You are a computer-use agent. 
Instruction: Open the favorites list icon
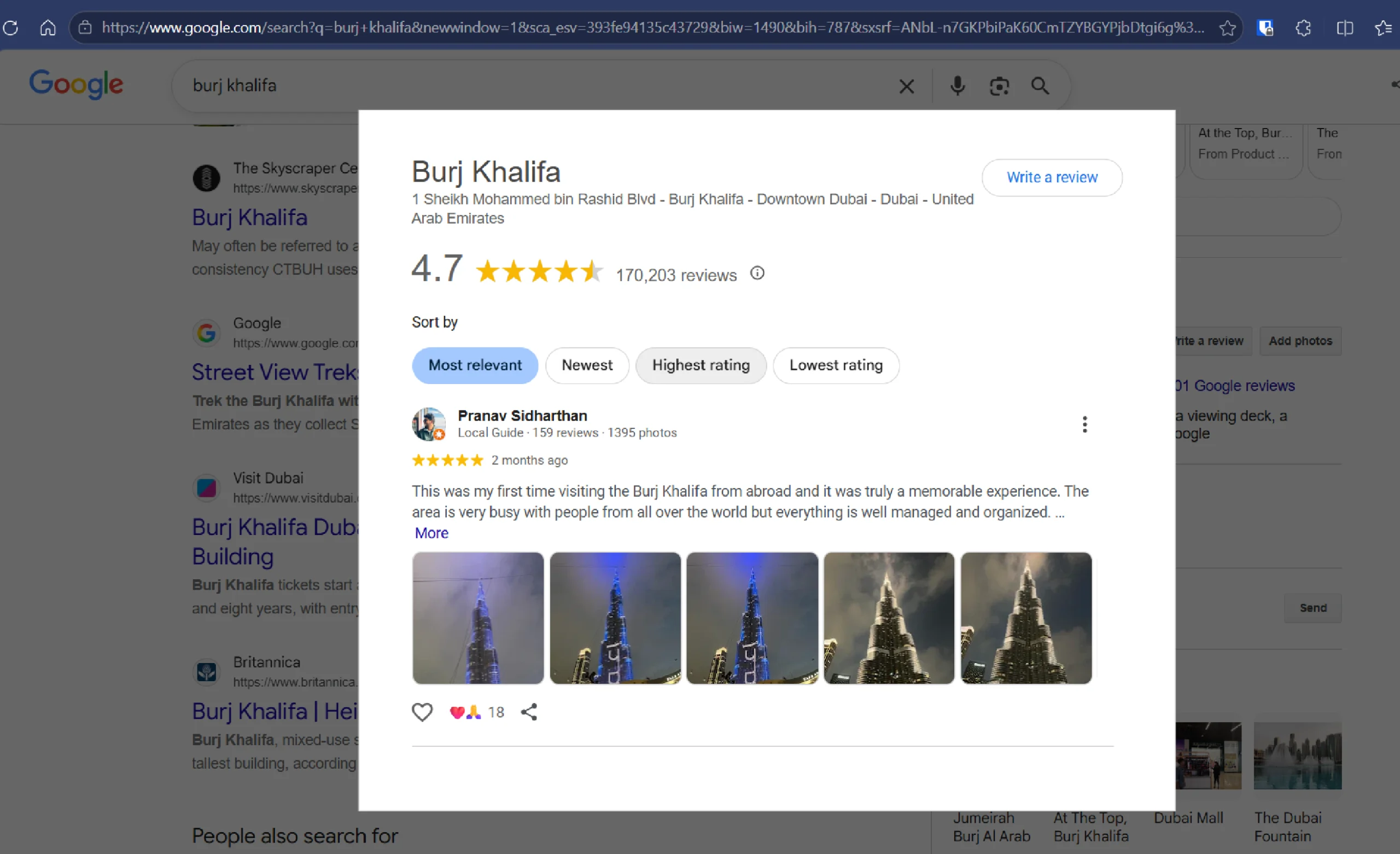coord(1384,27)
